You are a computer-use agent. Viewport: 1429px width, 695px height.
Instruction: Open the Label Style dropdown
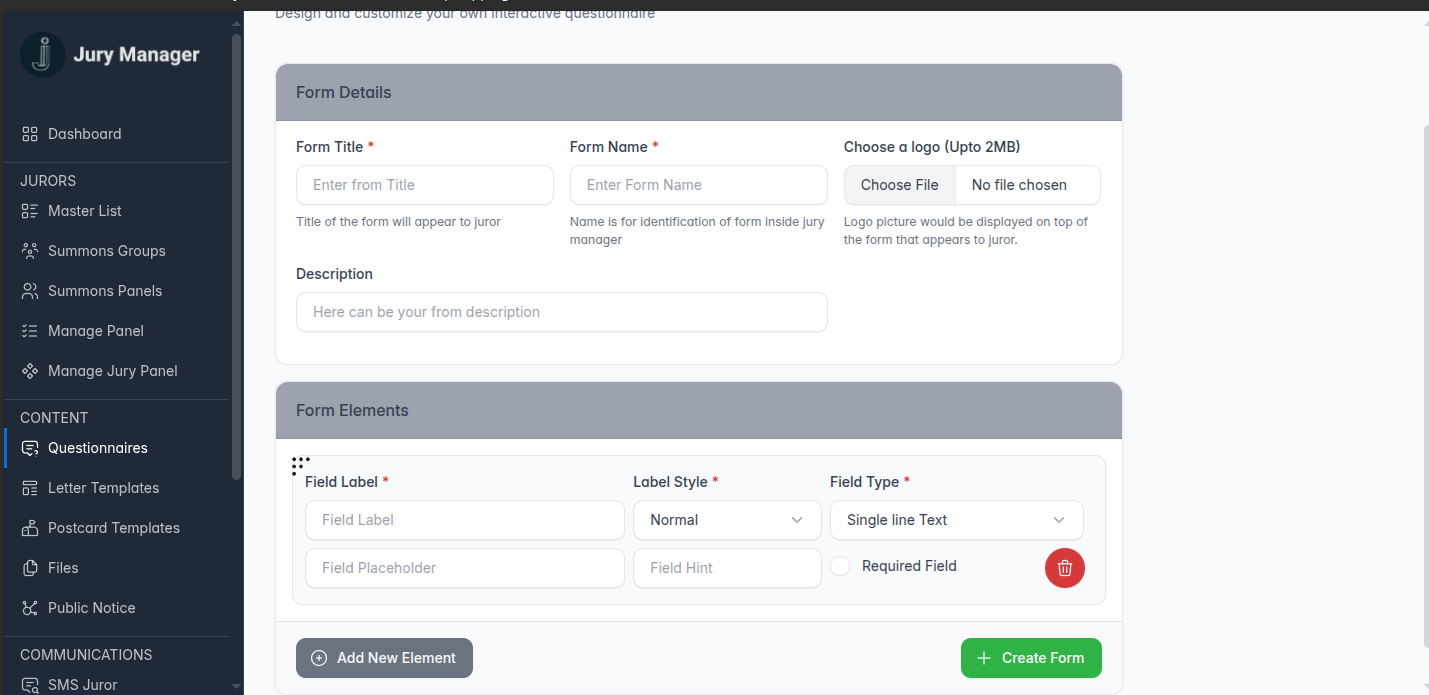[x=727, y=520]
